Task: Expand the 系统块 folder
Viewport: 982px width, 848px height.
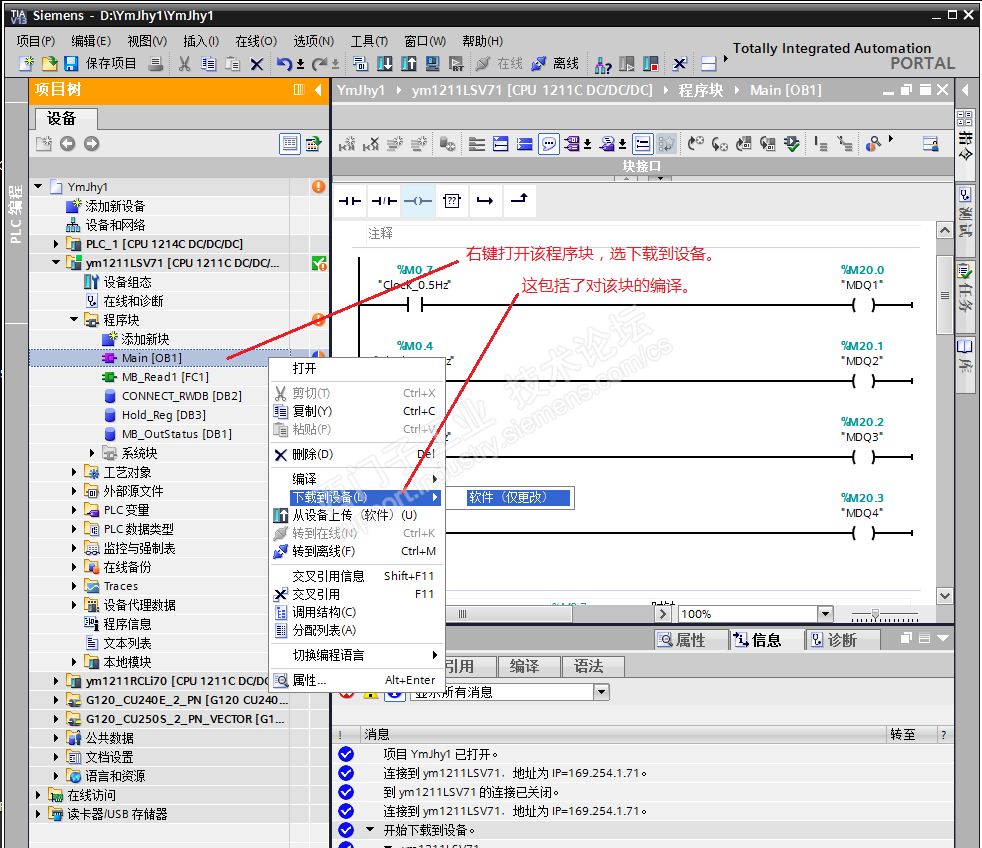Action: pyautogui.click(x=92, y=452)
